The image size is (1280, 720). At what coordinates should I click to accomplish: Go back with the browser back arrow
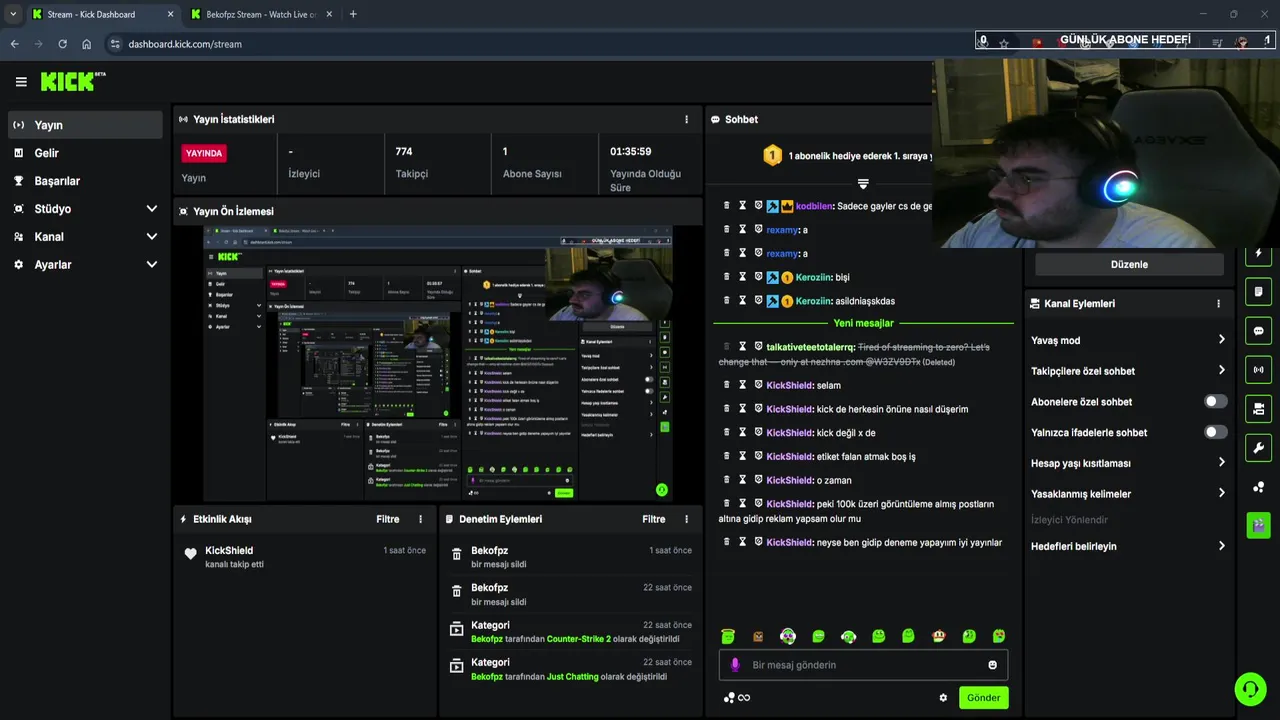[14, 44]
